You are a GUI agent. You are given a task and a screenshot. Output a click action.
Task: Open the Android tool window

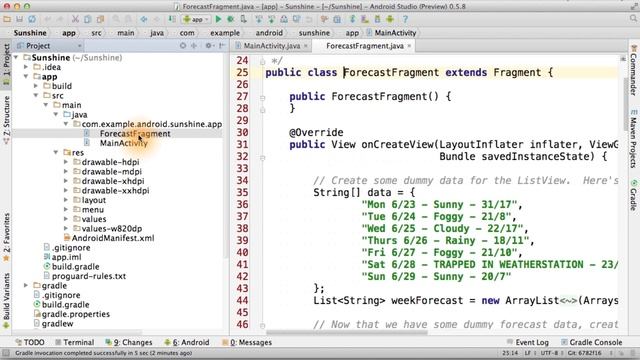tap(187, 342)
